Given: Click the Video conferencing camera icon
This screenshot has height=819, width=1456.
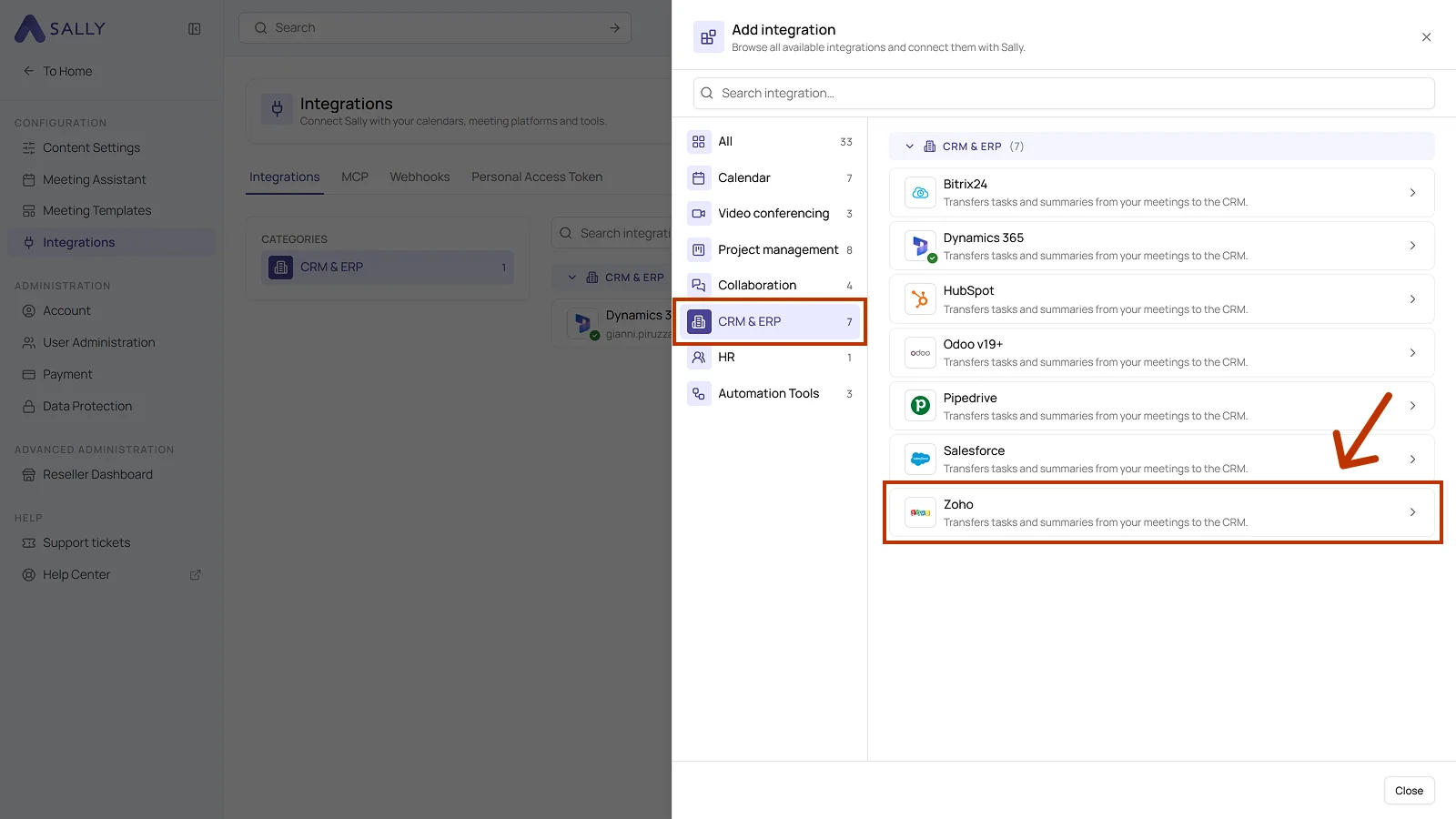Looking at the screenshot, I should tap(699, 214).
